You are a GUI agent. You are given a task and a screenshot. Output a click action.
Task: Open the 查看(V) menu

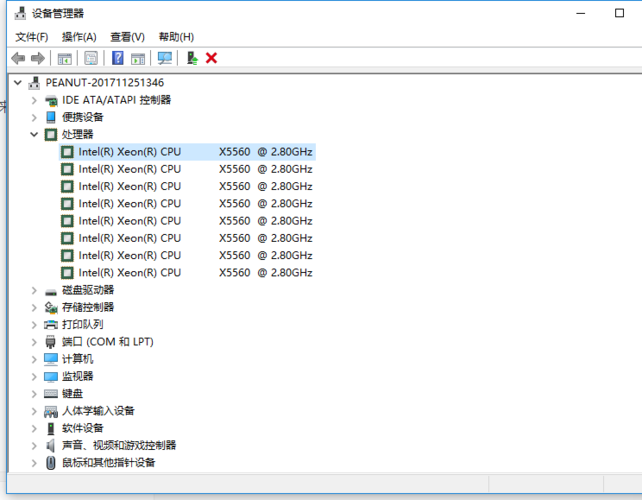tap(127, 37)
